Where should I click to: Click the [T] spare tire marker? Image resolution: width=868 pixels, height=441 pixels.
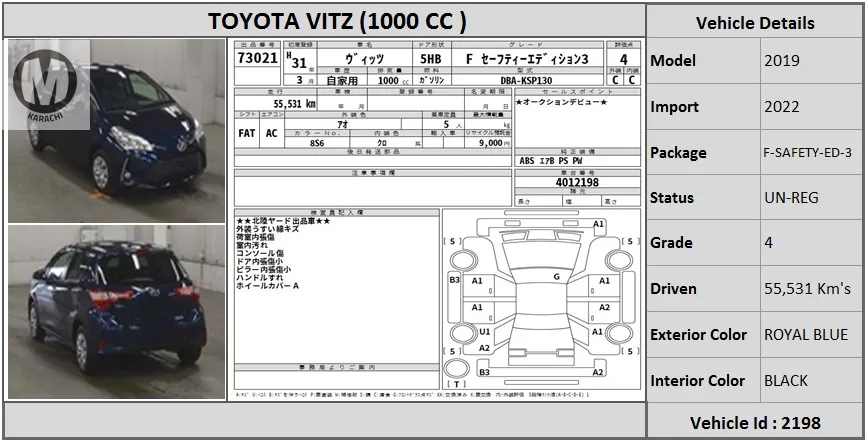[456, 383]
